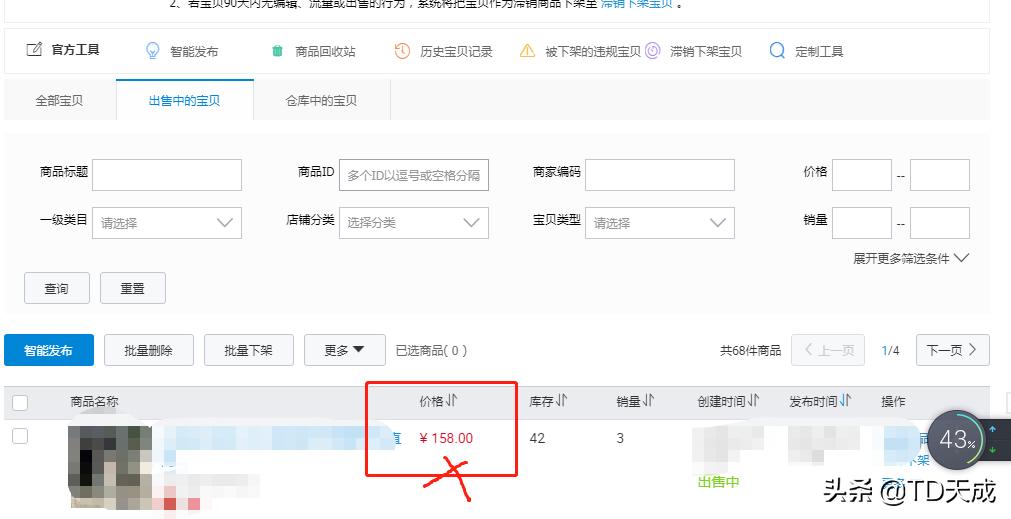Sort by 销量 column arrows
The width and height of the screenshot is (1011, 519).
648,401
